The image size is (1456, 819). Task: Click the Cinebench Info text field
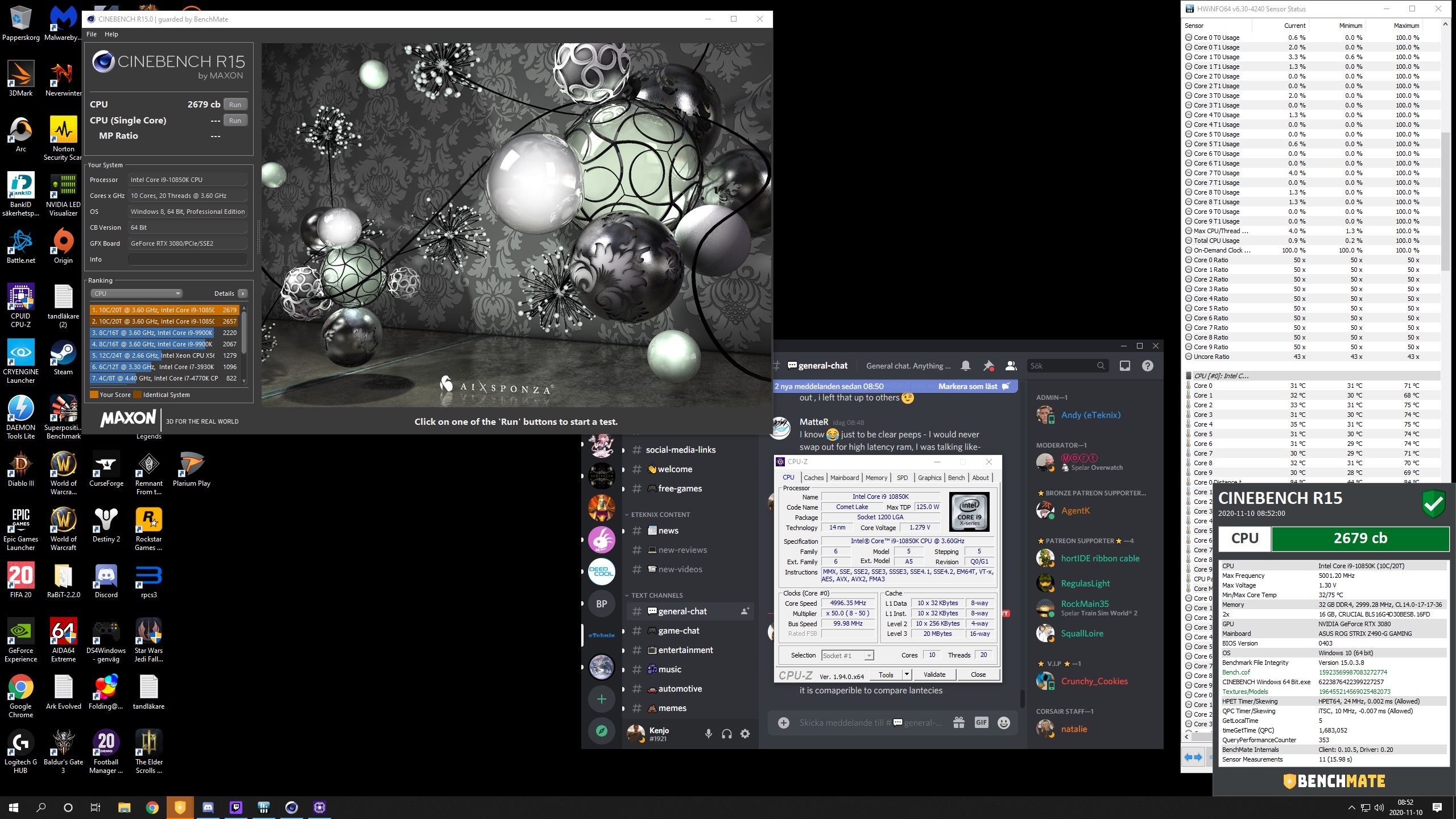click(188, 259)
